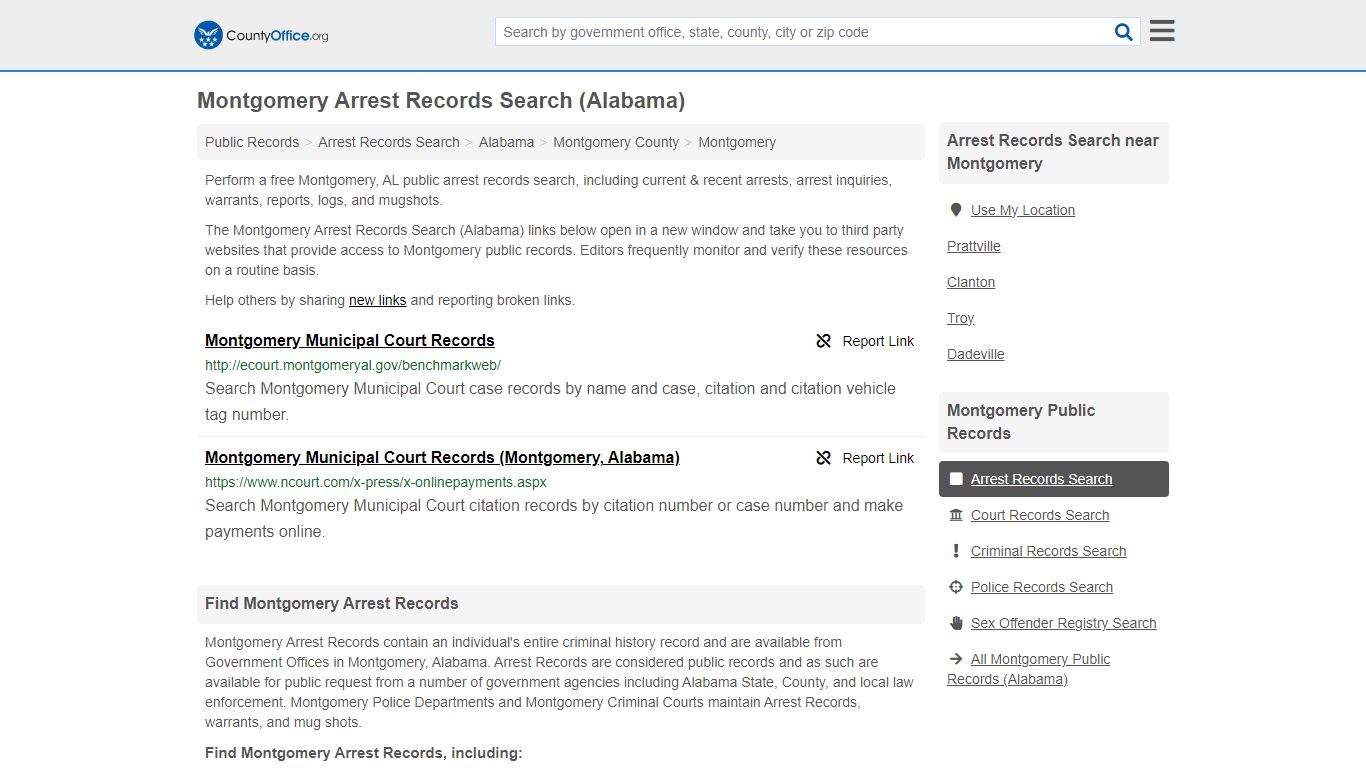Viewport: 1366px width, 768px height.
Task: Click 'Find Montgomery Arrest Records, including:' text
Action: (364, 753)
